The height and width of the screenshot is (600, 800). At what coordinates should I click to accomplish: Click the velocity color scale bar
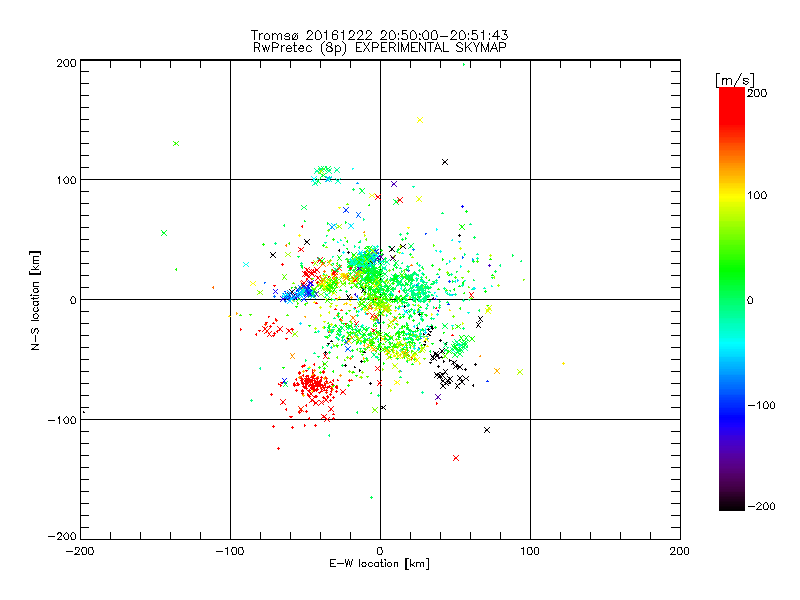click(732, 299)
